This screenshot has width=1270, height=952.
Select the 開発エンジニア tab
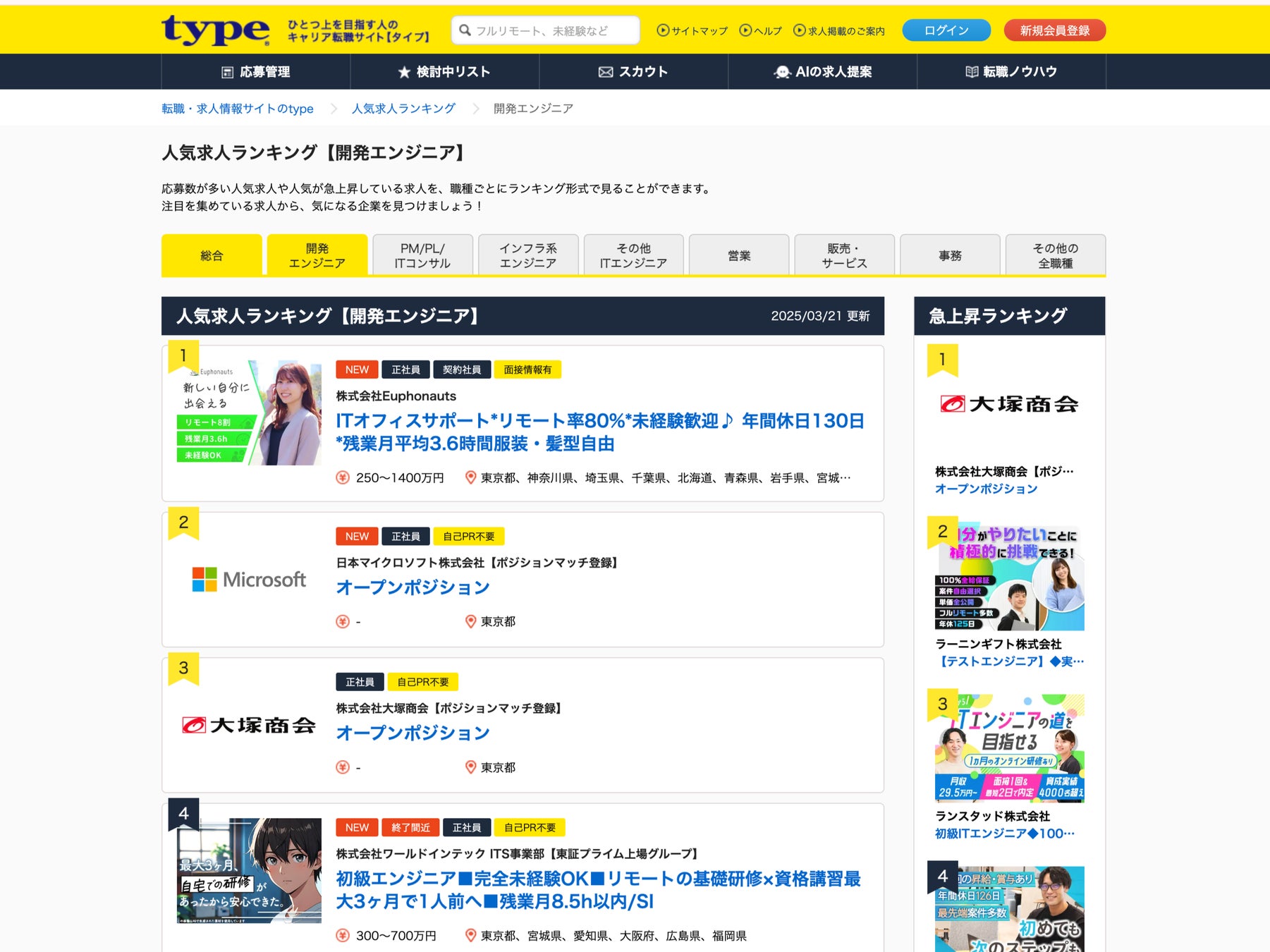click(317, 255)
